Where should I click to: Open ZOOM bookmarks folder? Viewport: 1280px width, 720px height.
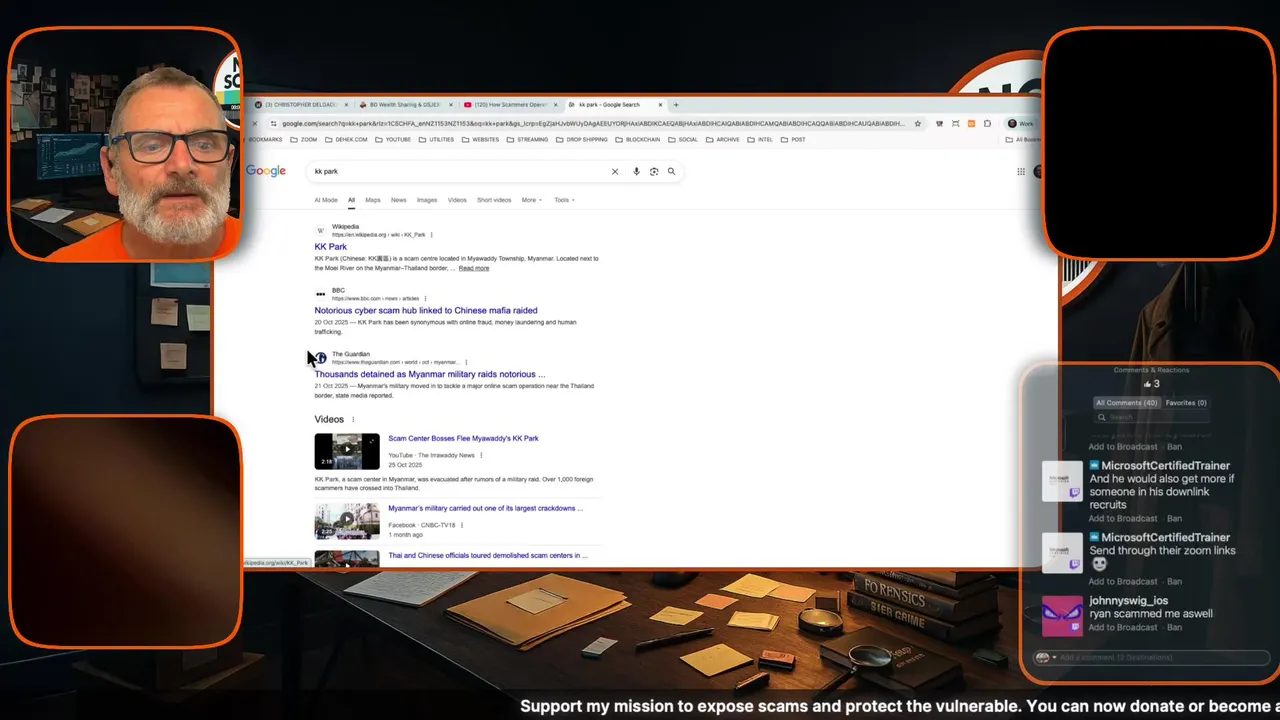[305, 140]
